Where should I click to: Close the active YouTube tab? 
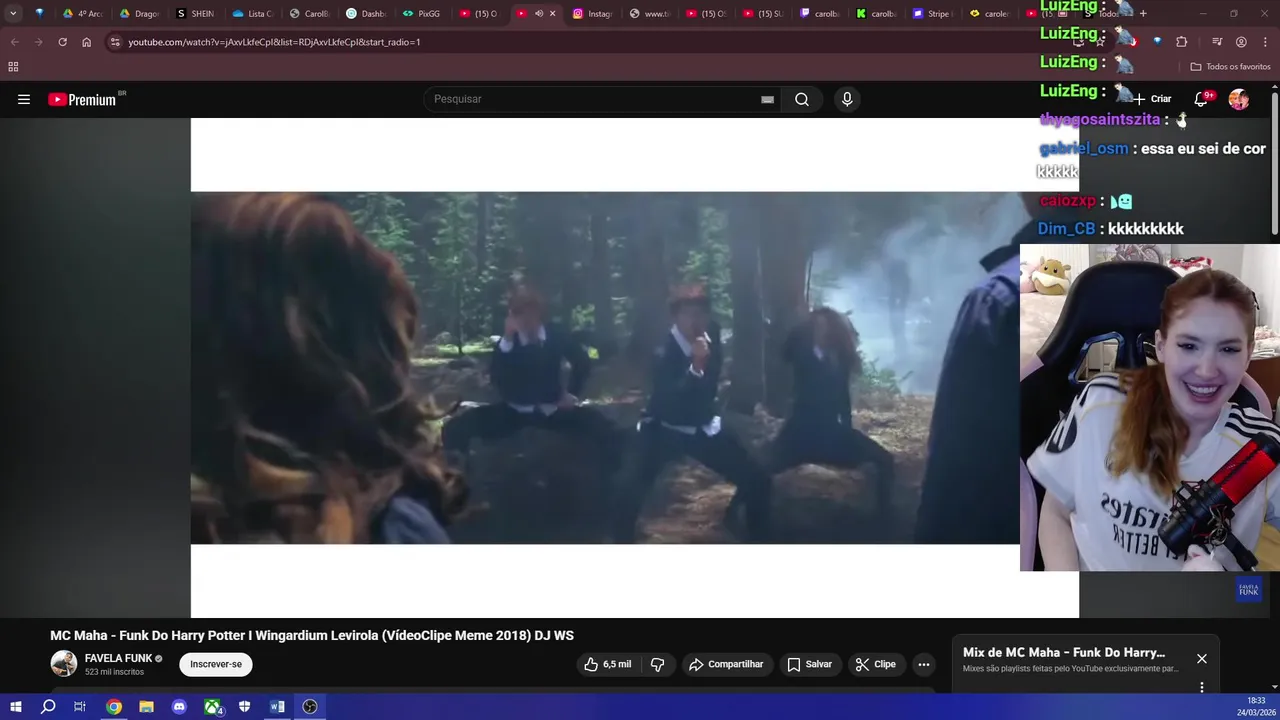(x=553, y=13)
